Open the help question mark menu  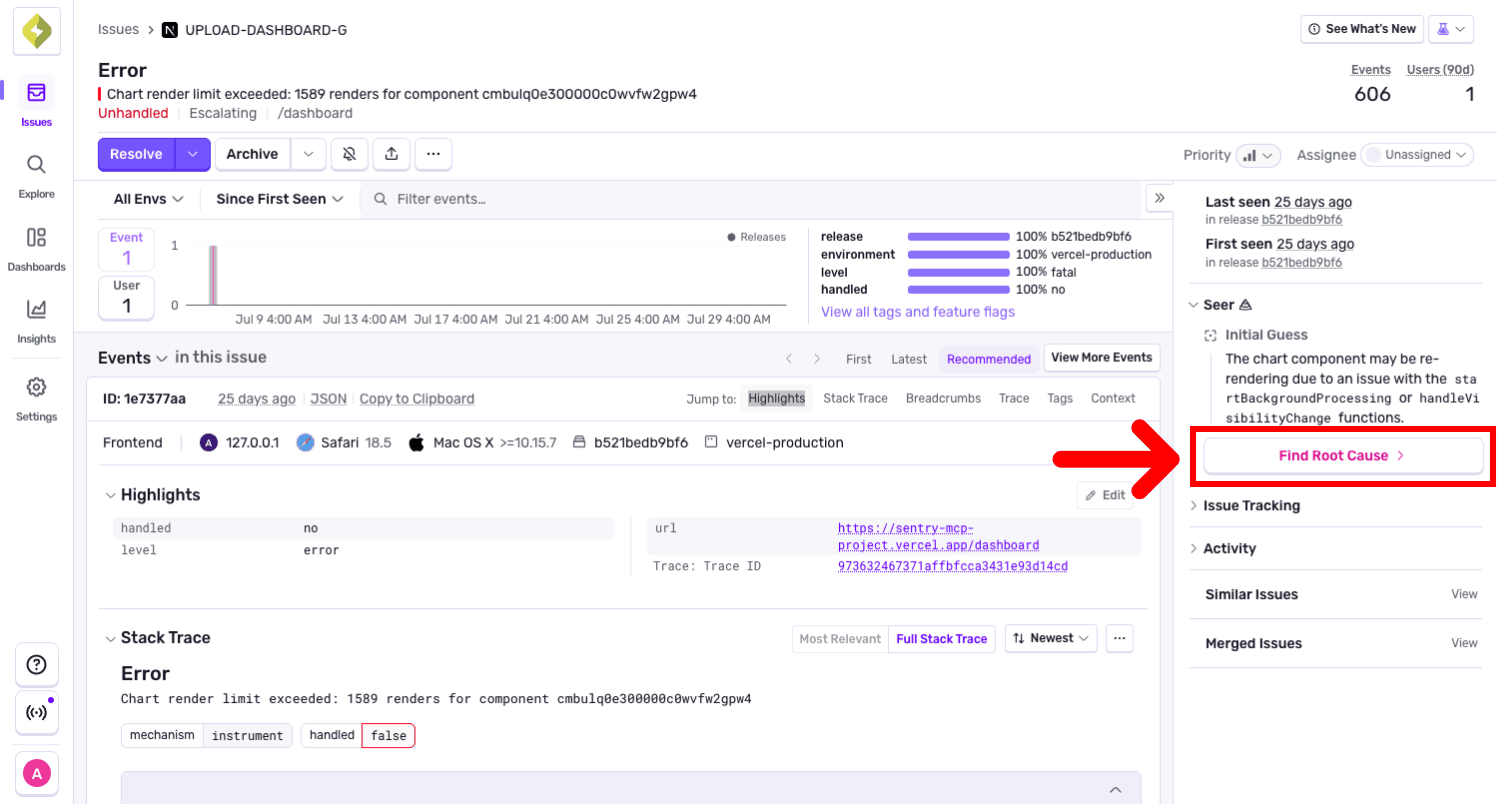[36, 665]
